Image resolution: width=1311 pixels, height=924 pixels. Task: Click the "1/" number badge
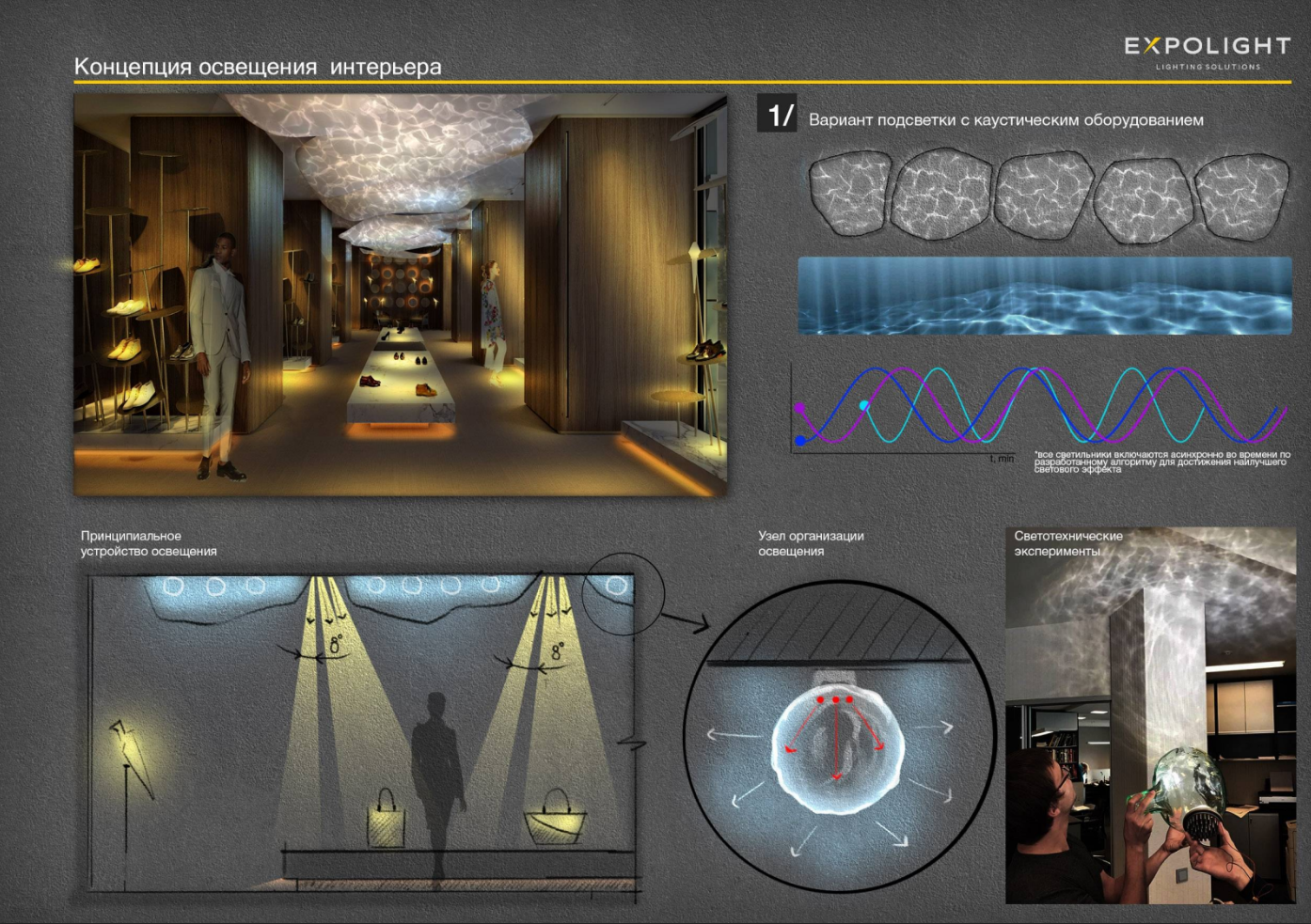pyautogui.click(x=778, y=114)
